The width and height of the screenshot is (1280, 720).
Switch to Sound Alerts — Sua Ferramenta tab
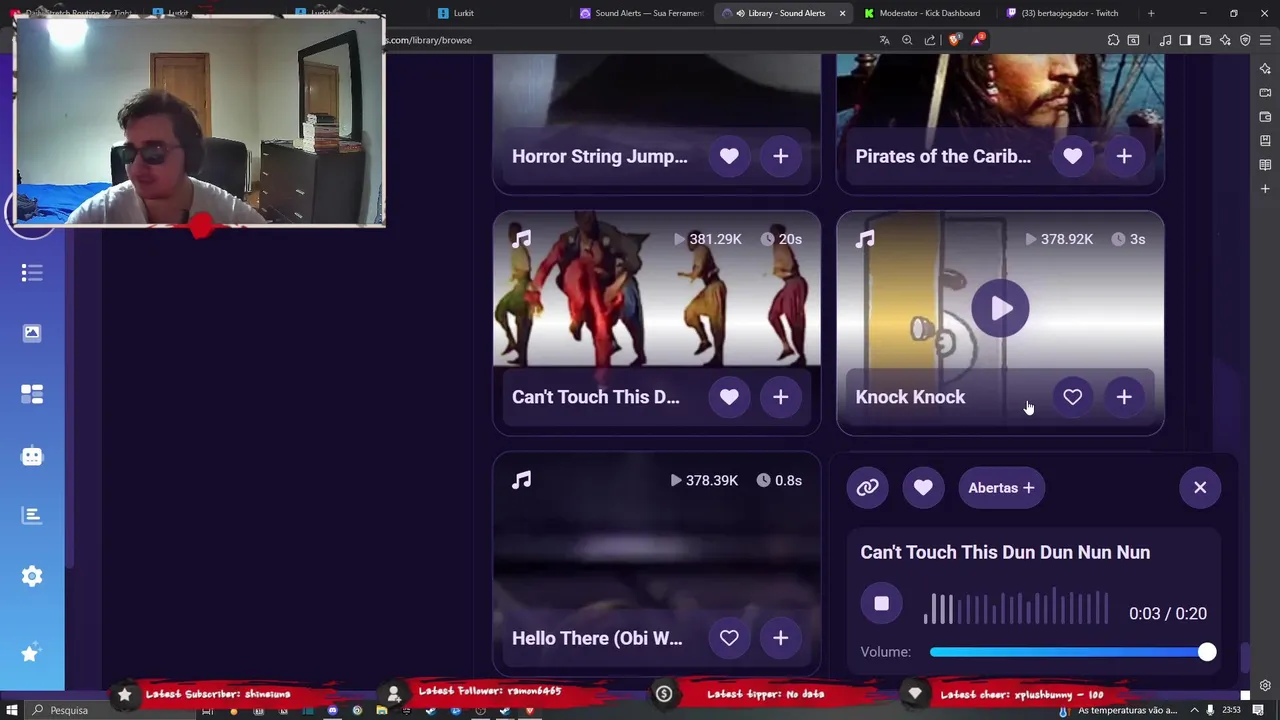(x=640, y=13)
